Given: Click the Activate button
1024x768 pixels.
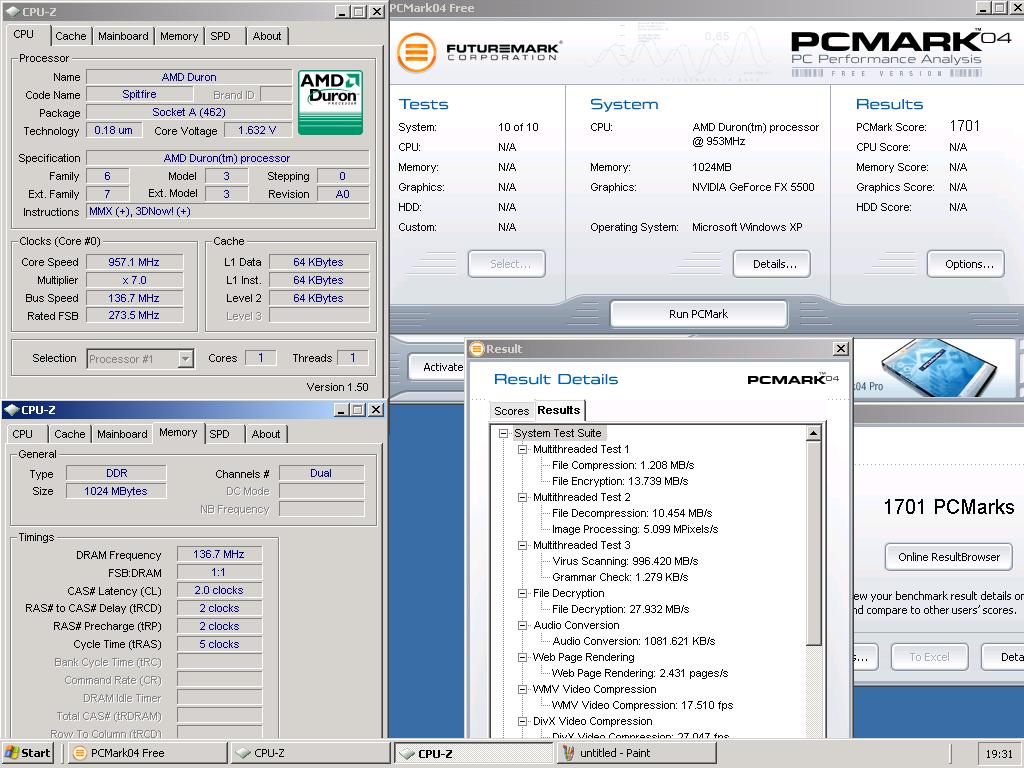Looking at the screenshot, I should tap(437, 367).
